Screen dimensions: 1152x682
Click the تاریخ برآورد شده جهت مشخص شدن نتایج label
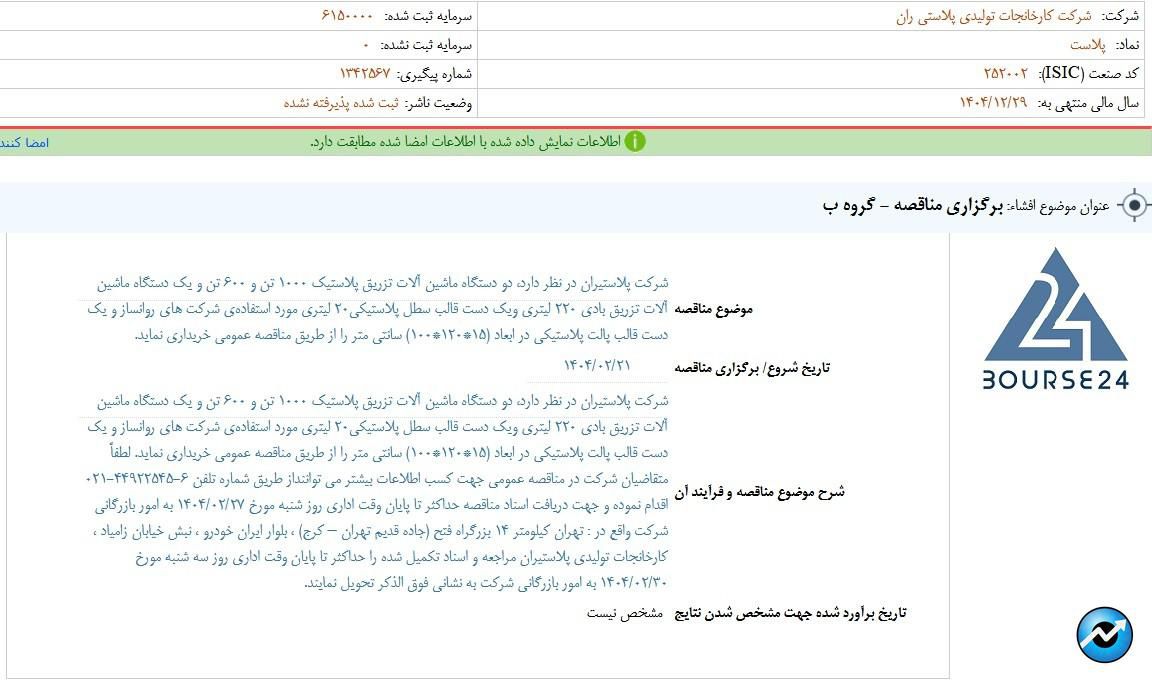point(791,613)
